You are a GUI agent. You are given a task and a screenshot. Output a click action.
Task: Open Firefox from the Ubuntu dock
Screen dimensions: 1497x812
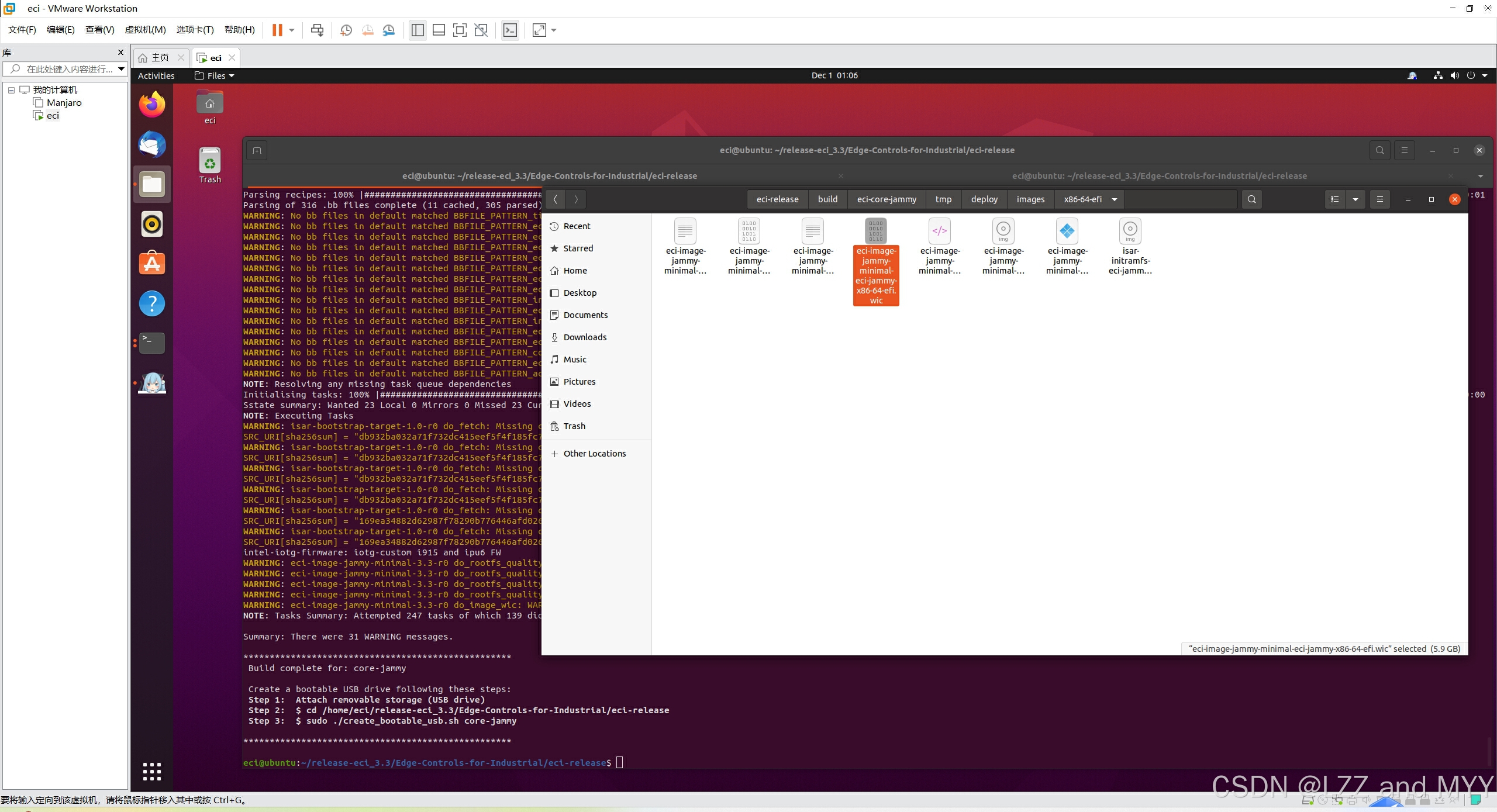152,105
